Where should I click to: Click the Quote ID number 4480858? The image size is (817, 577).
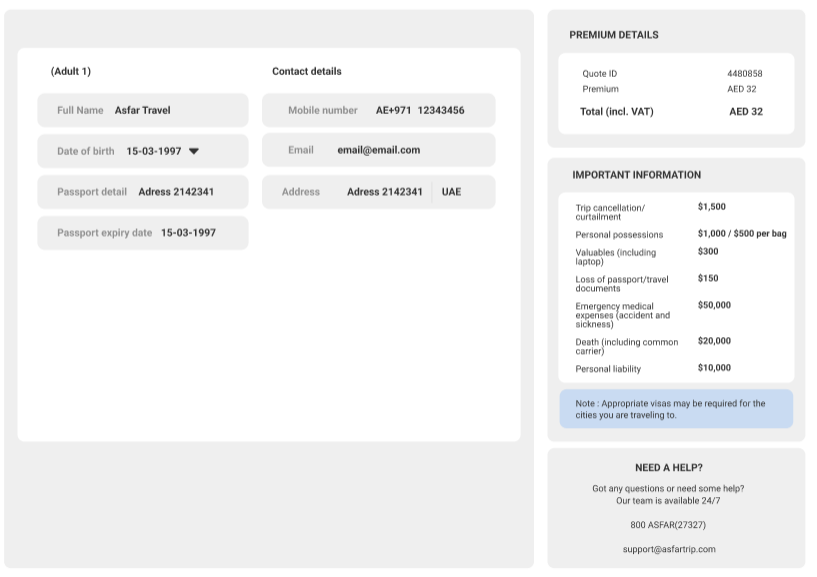744,74
